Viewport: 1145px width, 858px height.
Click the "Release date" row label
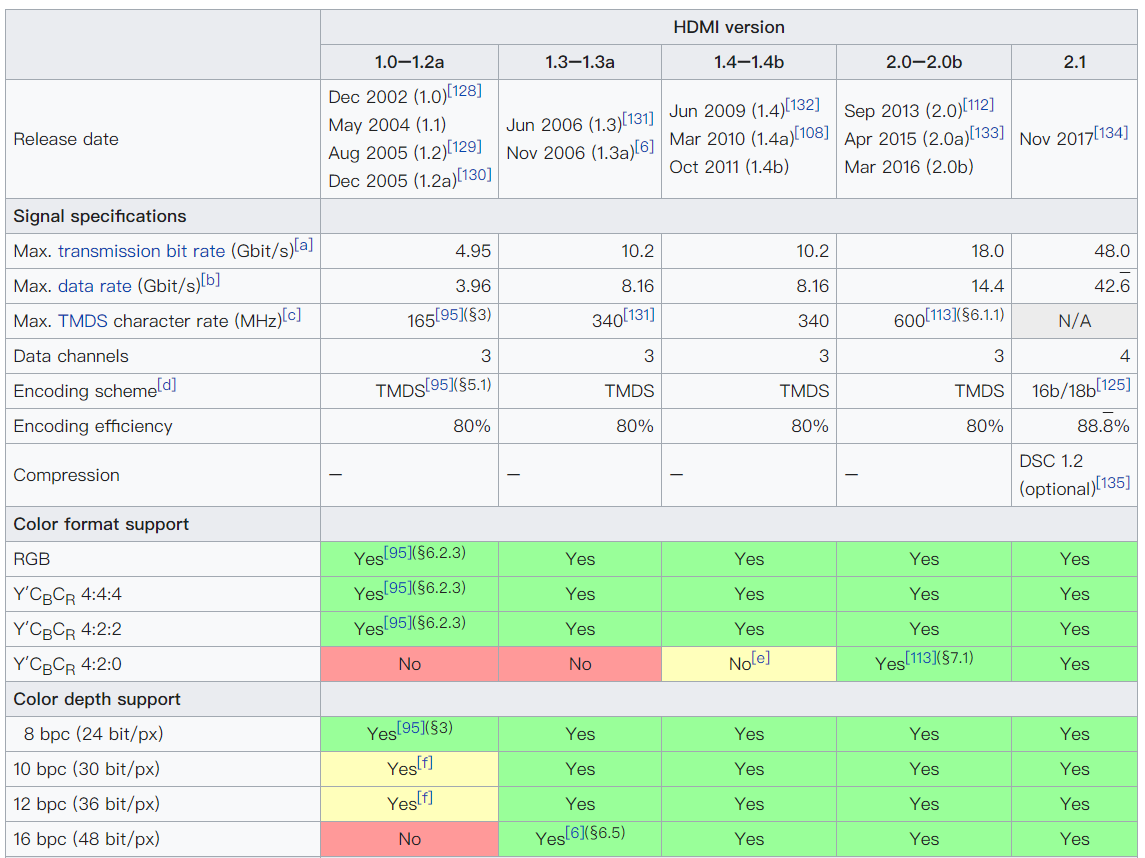66,139
